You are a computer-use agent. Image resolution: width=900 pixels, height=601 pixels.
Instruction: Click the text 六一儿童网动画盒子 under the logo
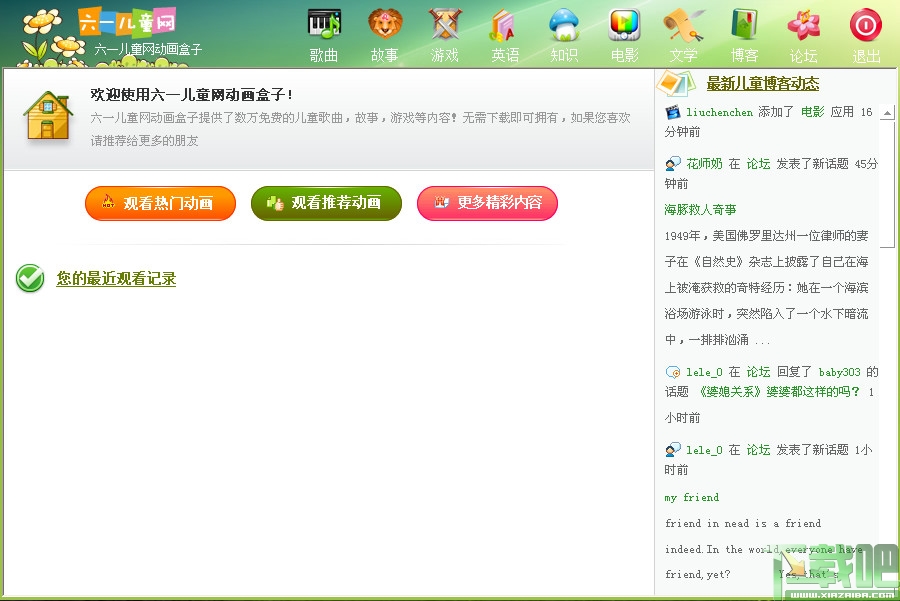point(148,49)
